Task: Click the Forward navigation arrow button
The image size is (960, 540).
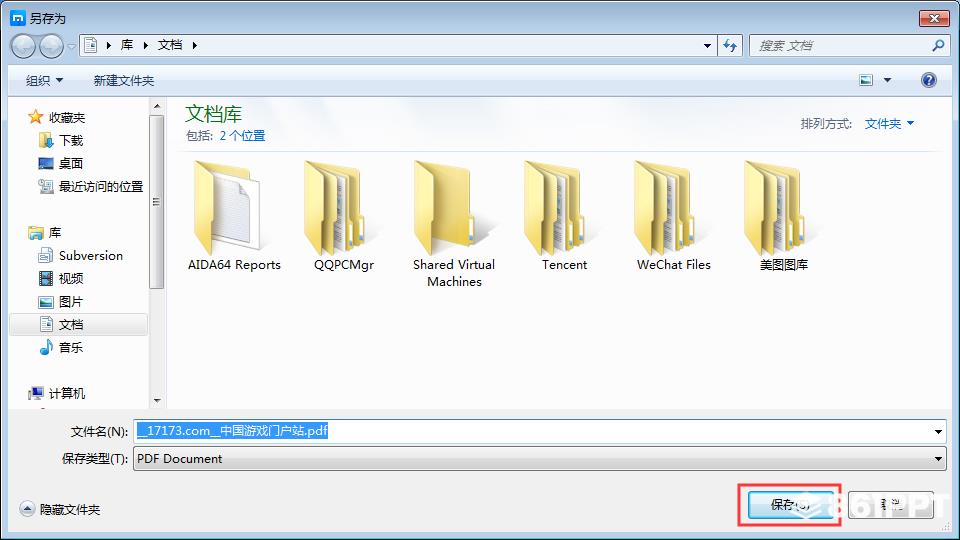Action: click(x=51, y=46)
